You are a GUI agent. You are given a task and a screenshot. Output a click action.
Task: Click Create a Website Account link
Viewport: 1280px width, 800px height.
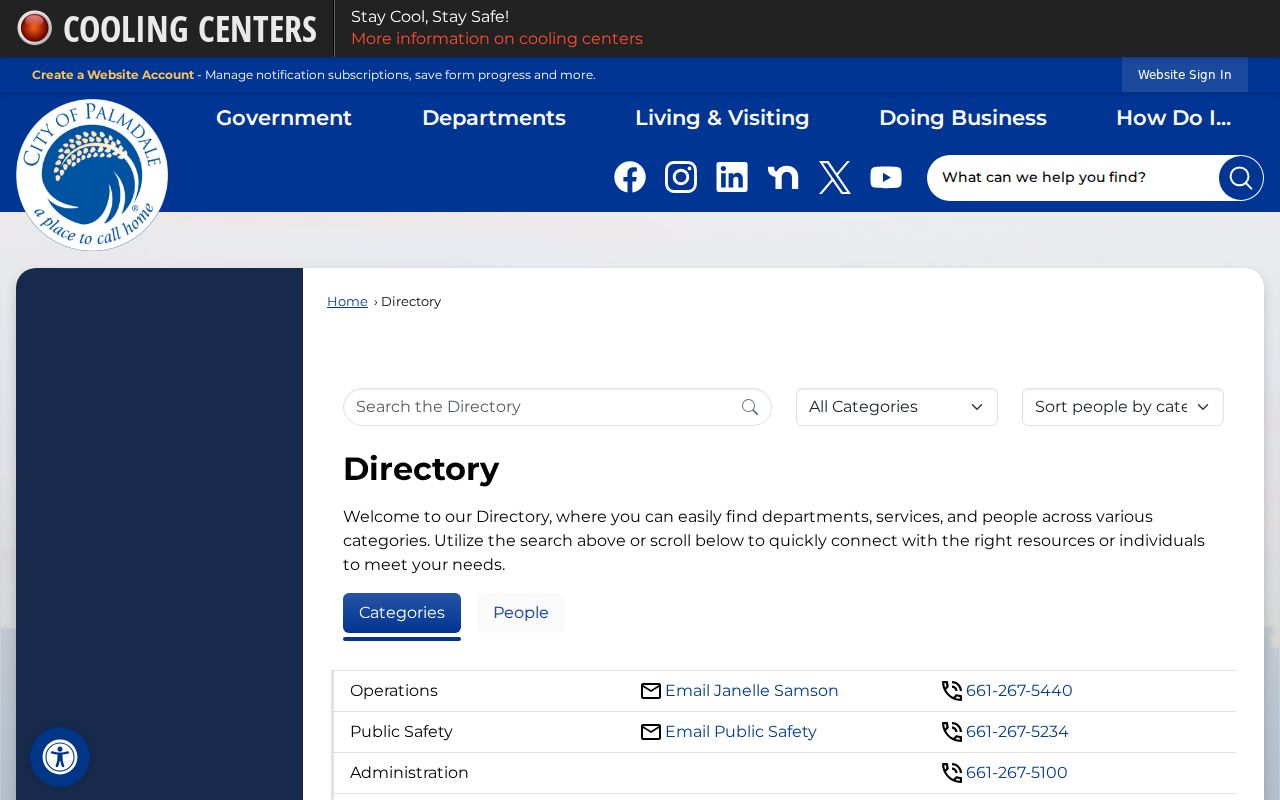113,75
